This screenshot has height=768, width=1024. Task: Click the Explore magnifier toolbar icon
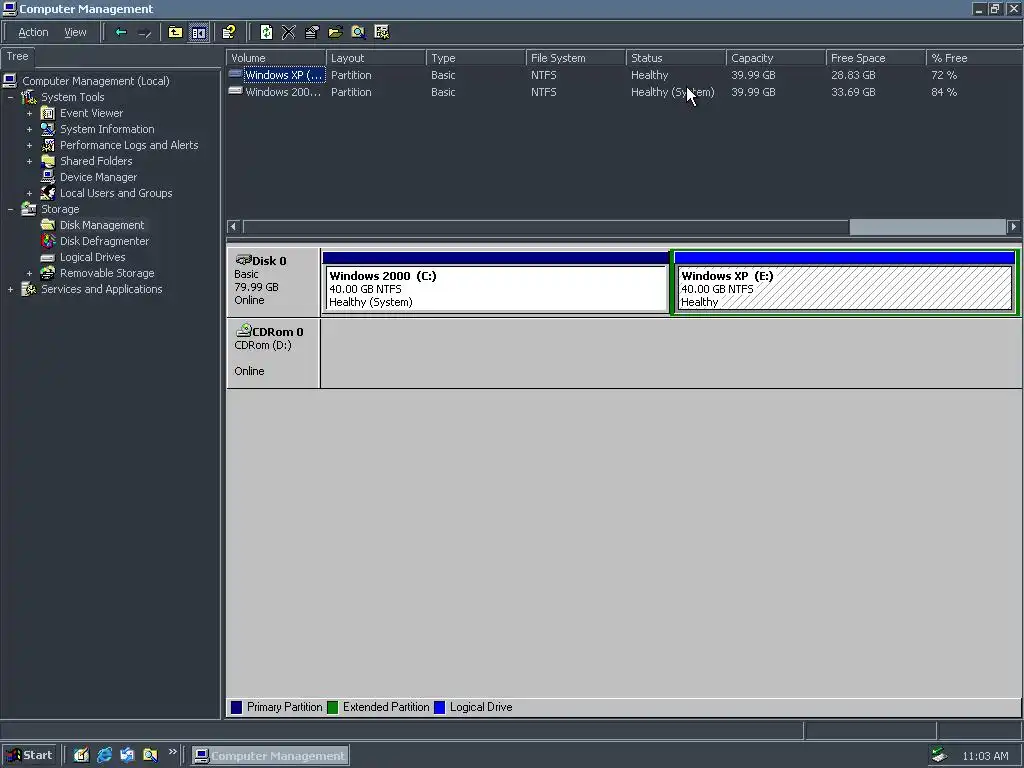pos(359,32)
